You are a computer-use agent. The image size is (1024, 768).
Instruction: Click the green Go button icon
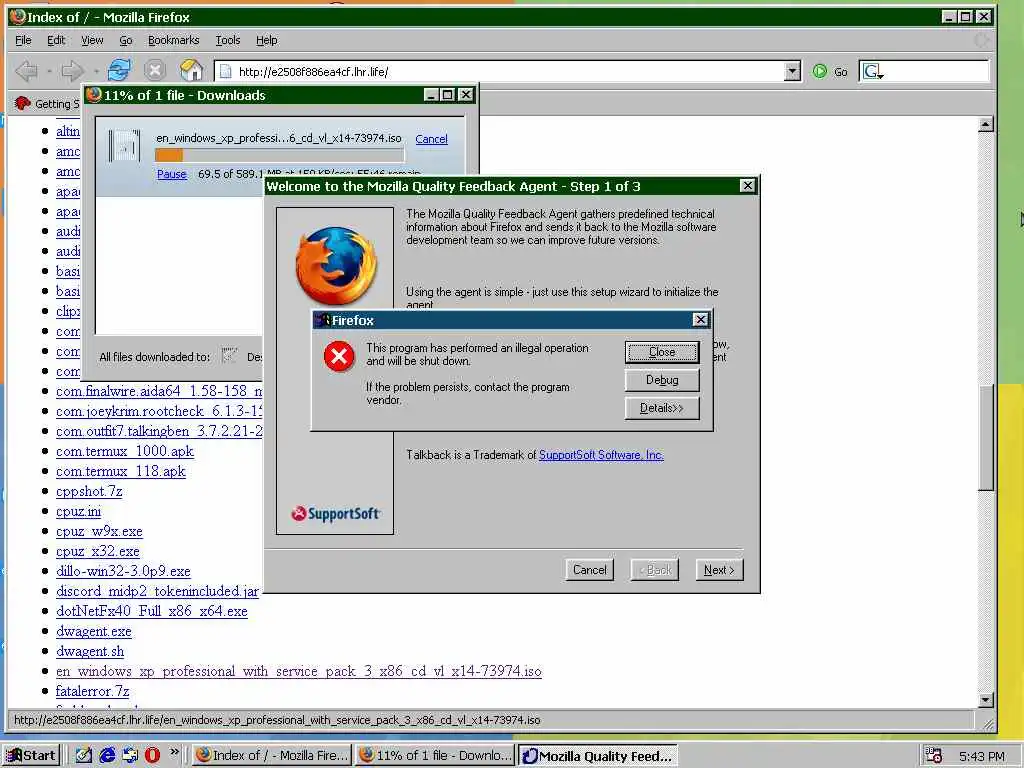click(x=820, y=71)
